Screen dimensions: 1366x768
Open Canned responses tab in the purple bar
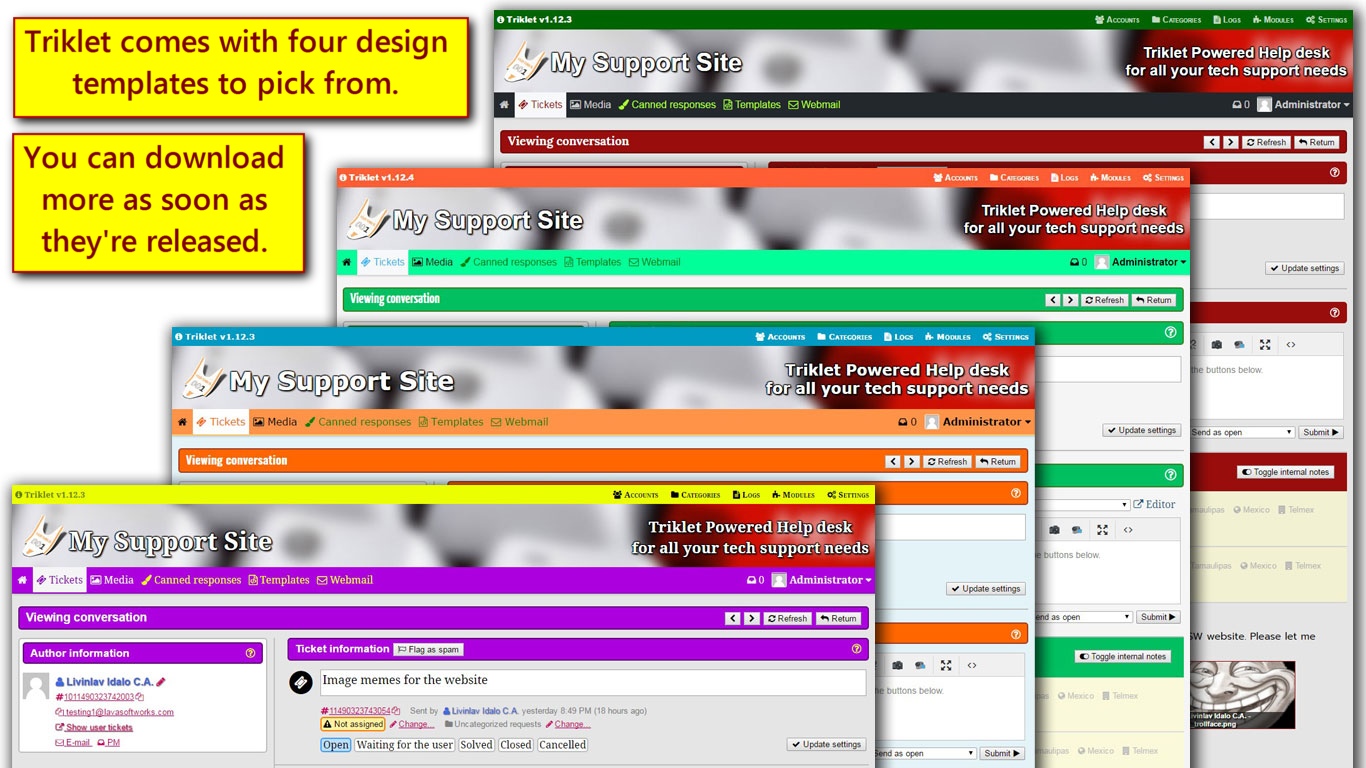point(191,580)
